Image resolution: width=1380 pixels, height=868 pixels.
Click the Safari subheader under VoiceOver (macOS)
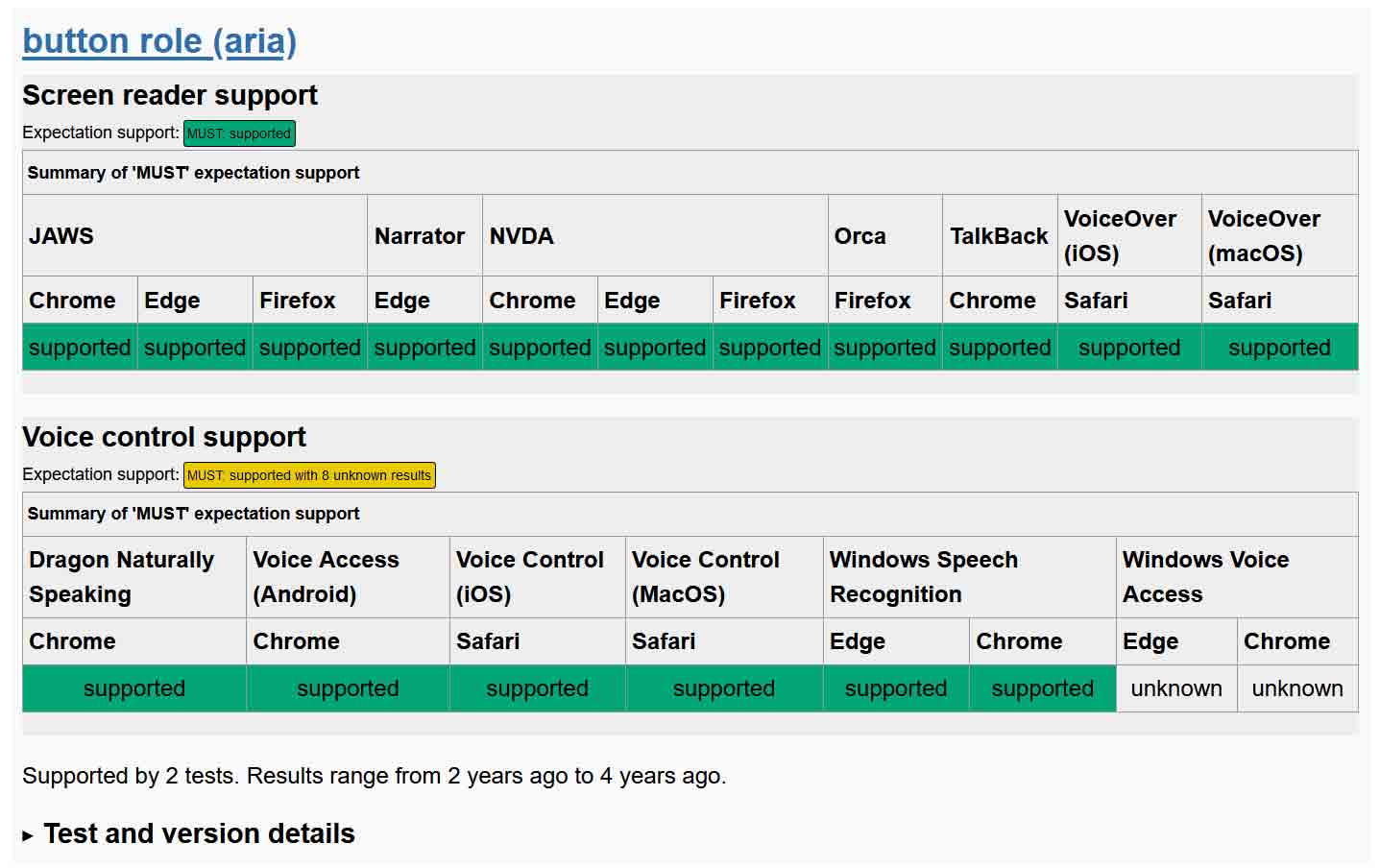pyautogui.click(x=1280, y=301)
